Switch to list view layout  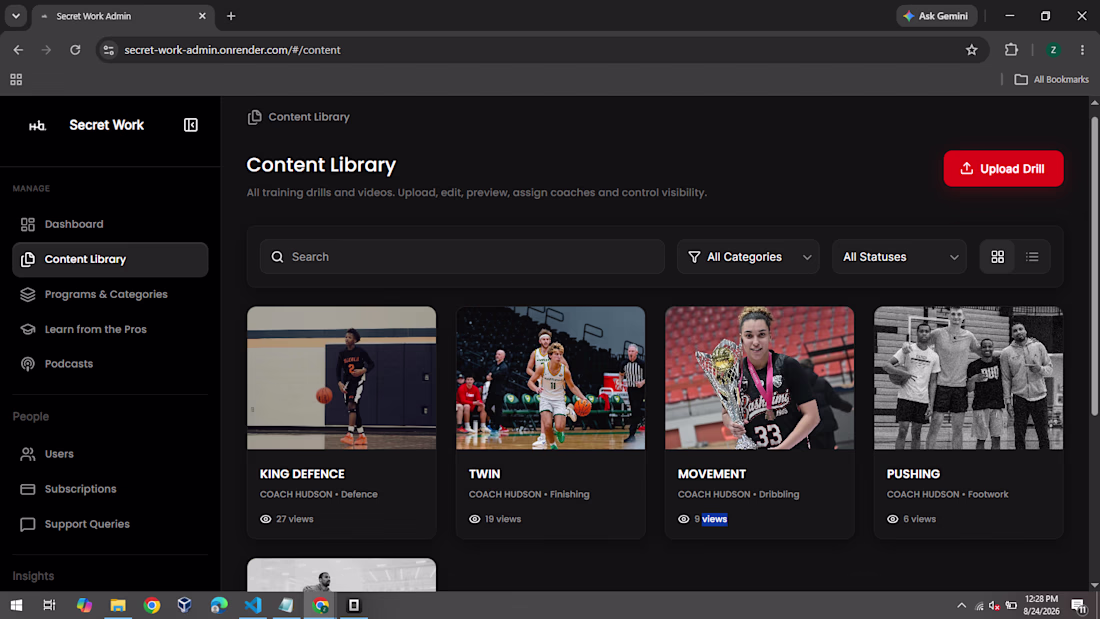tap(1032, 257)
